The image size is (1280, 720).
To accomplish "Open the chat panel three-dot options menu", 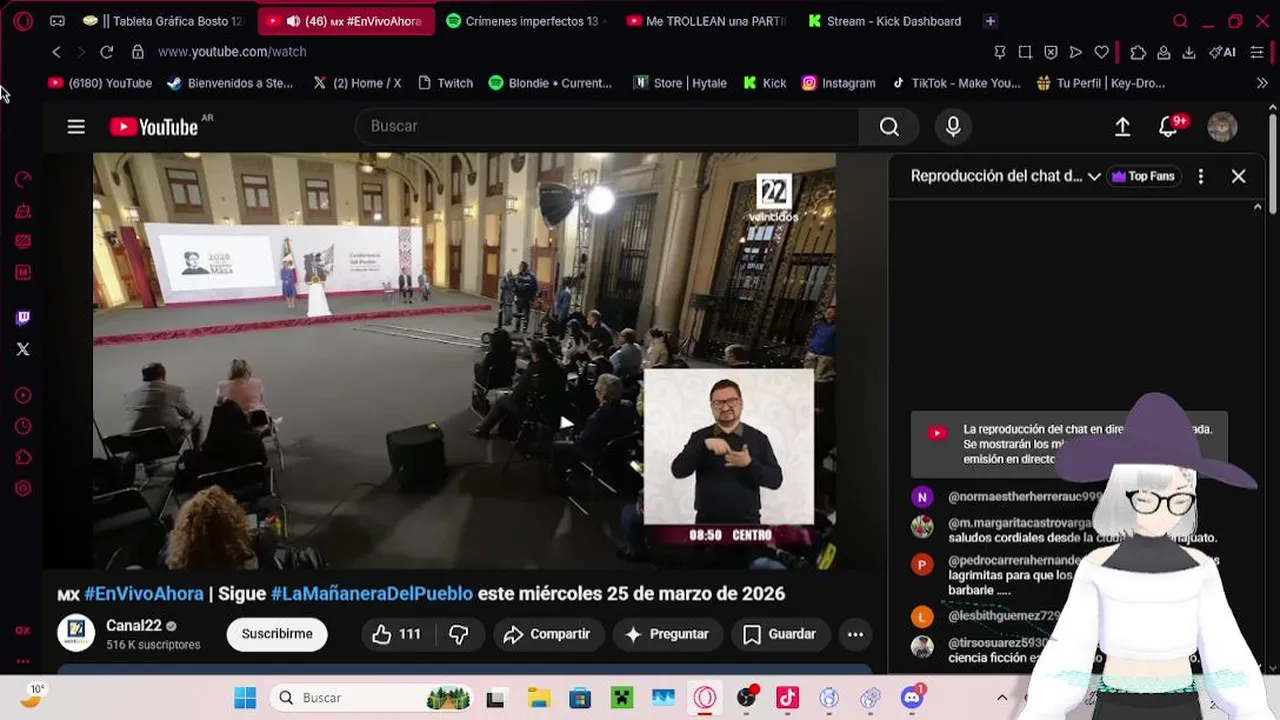I will coord(1200,176).
